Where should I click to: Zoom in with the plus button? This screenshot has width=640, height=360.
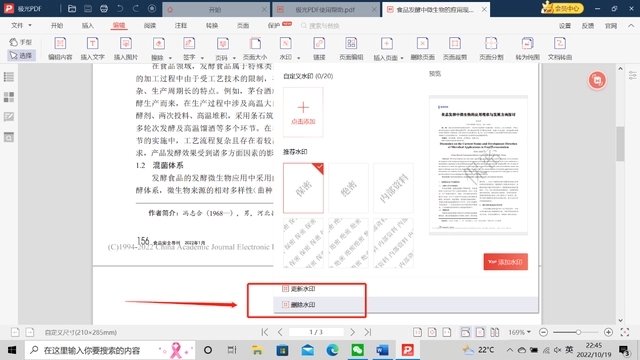click(608, 332)
